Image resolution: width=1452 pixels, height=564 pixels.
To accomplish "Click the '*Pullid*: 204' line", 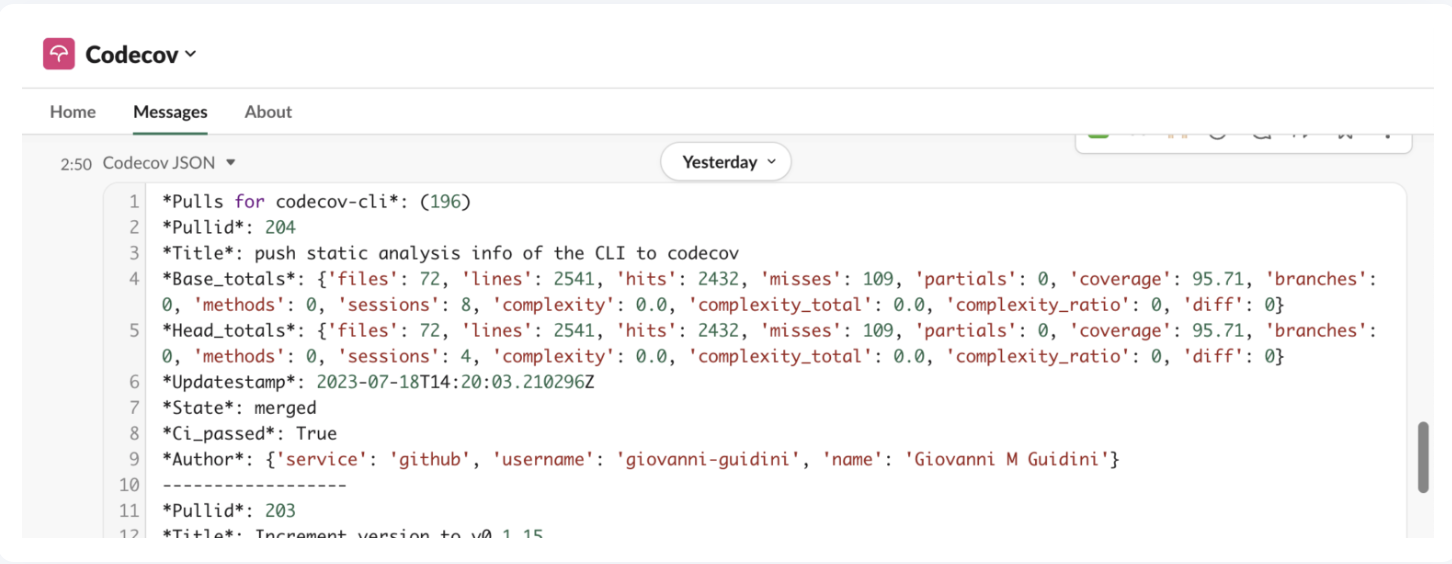I will tap(229, 227).
